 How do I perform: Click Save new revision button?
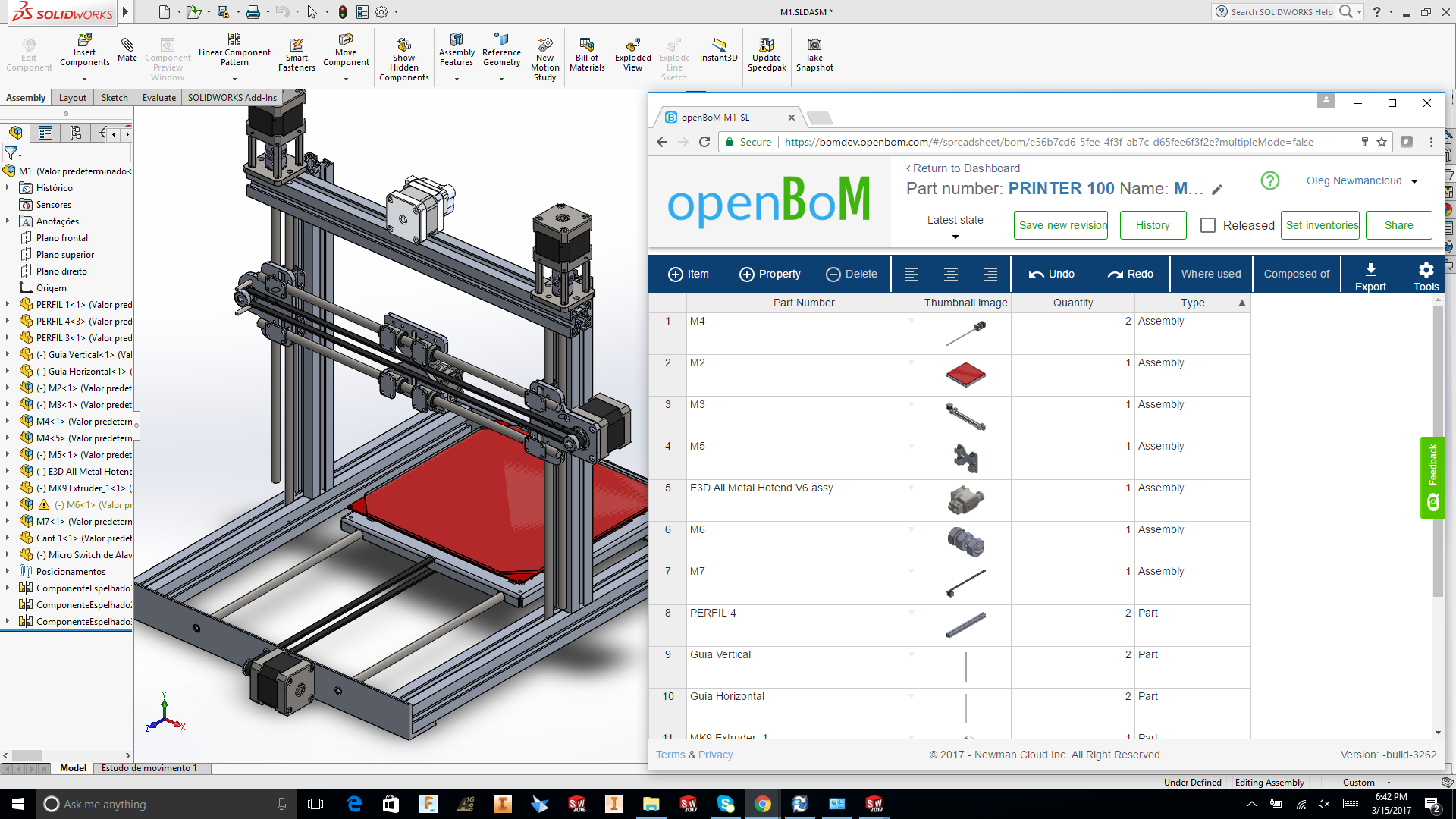click(x=1061, y=225)
